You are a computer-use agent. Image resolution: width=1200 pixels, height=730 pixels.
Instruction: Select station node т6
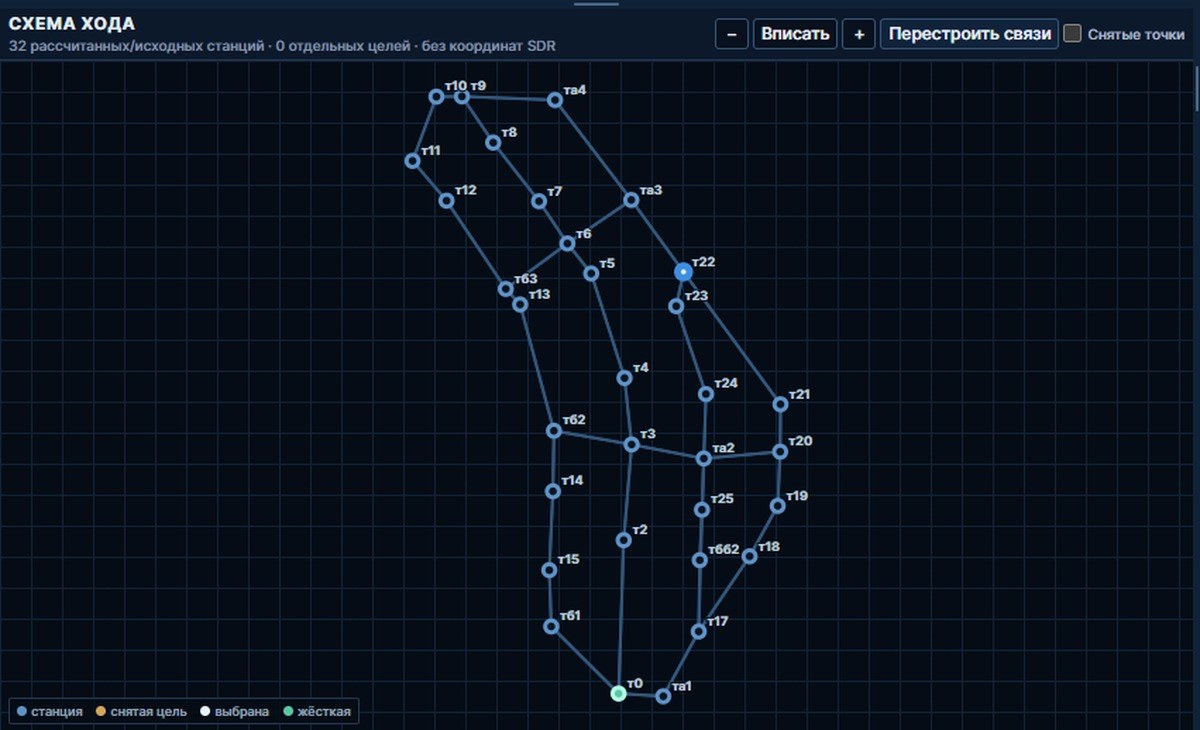point(568,243)
